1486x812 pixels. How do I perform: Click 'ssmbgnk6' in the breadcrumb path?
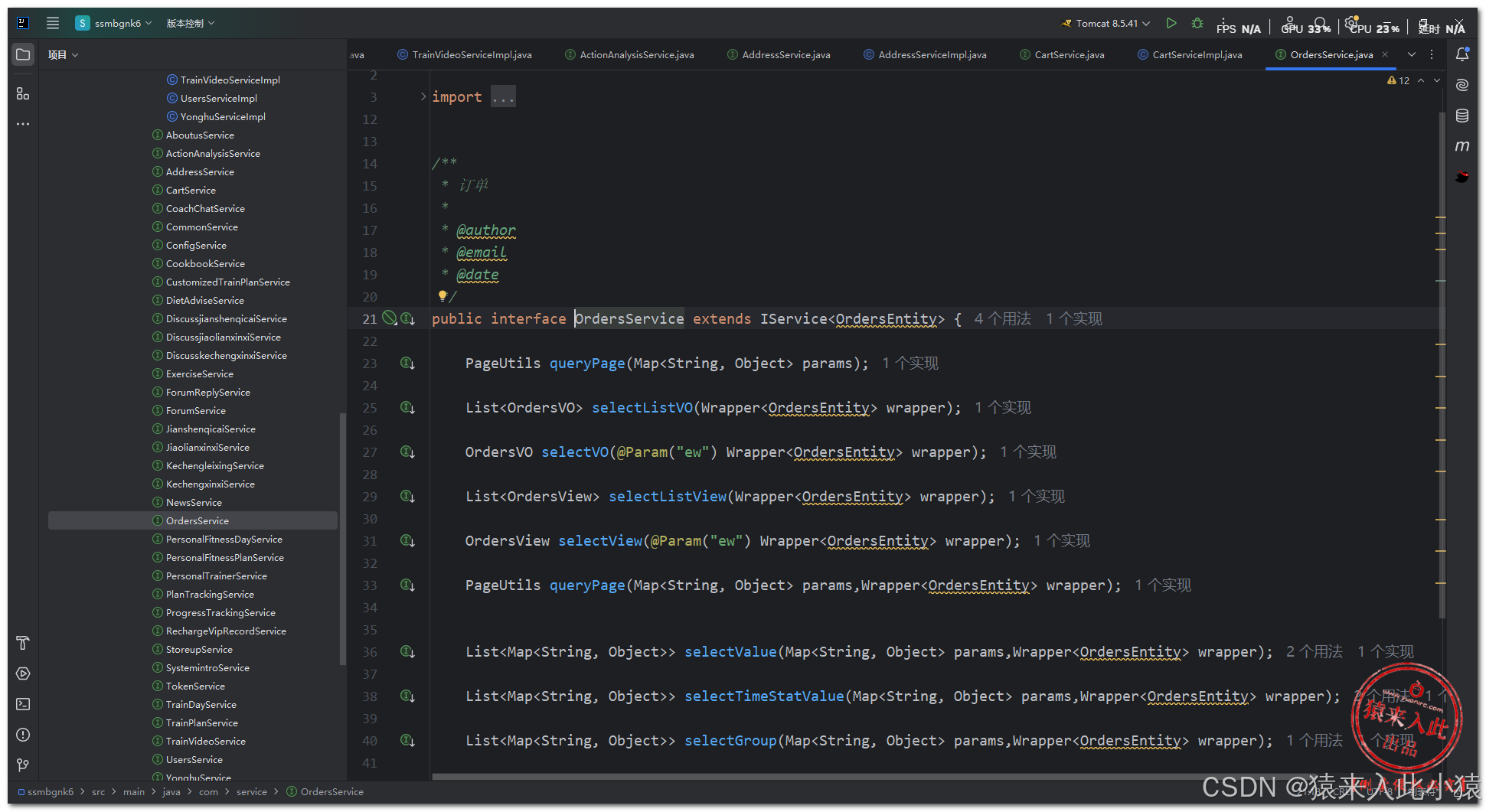(50, 792)
